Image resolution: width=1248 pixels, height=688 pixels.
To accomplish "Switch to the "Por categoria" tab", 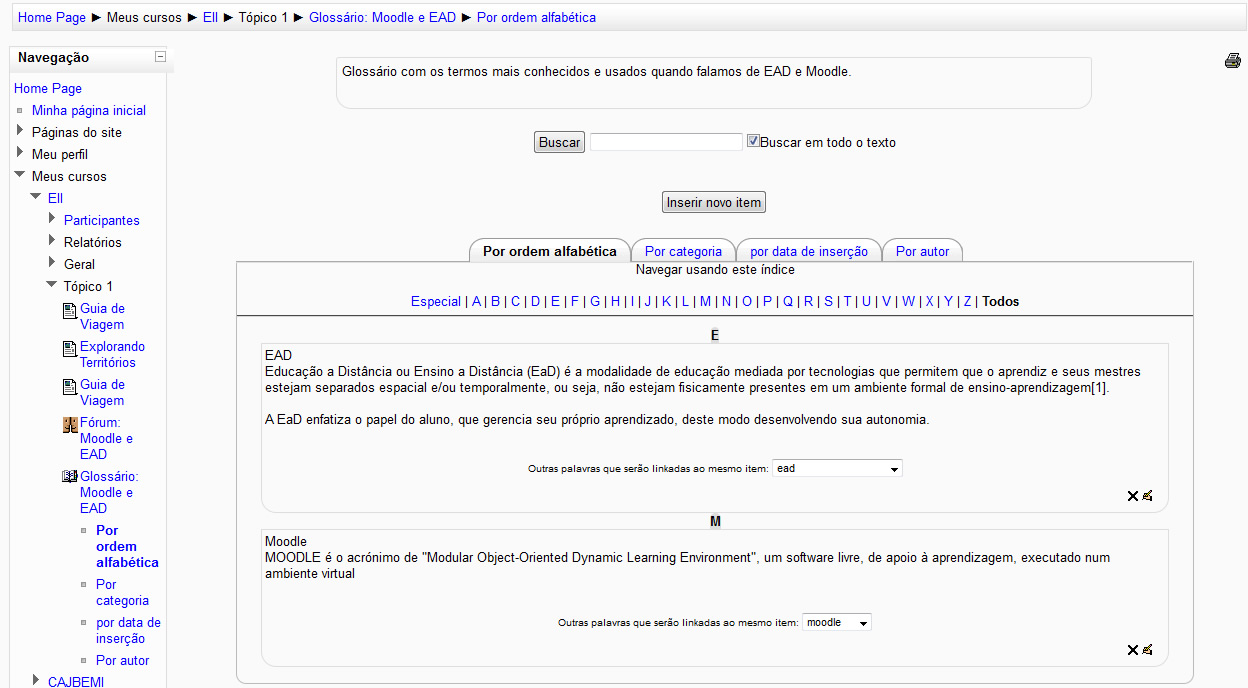I will click(x=683, y=251).
